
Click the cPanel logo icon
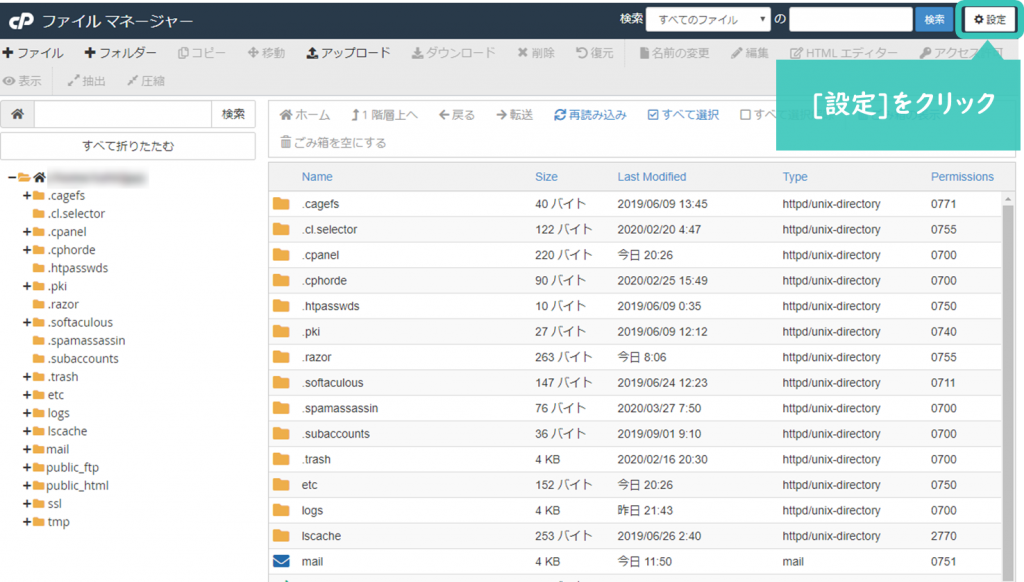point(21,21)
